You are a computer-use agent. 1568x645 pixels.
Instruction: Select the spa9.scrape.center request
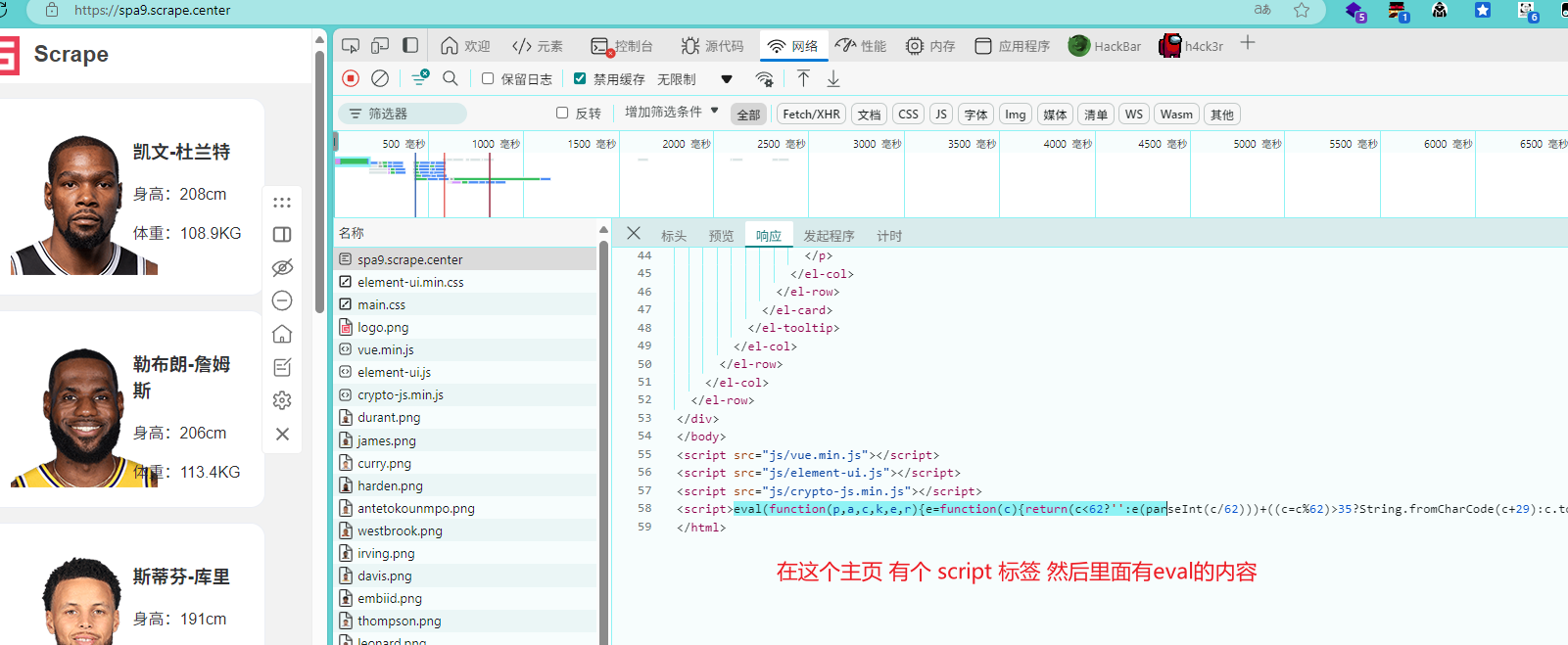(x=466, y=259)
